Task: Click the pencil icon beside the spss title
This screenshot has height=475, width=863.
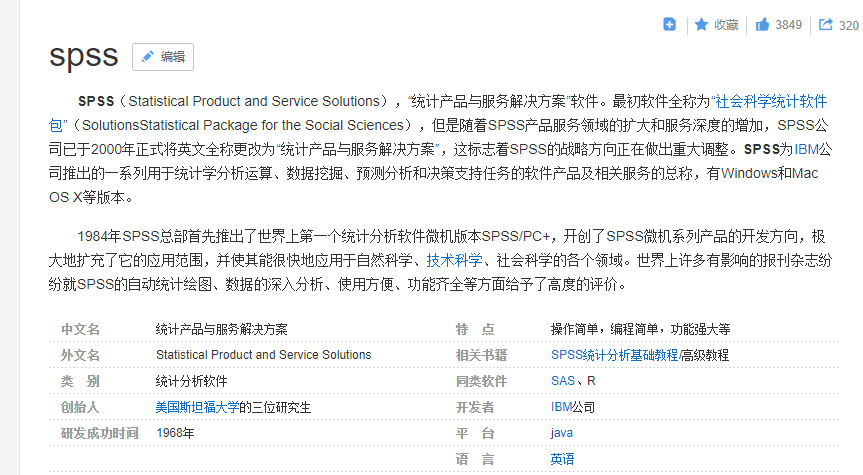Action: pos(148,57)
